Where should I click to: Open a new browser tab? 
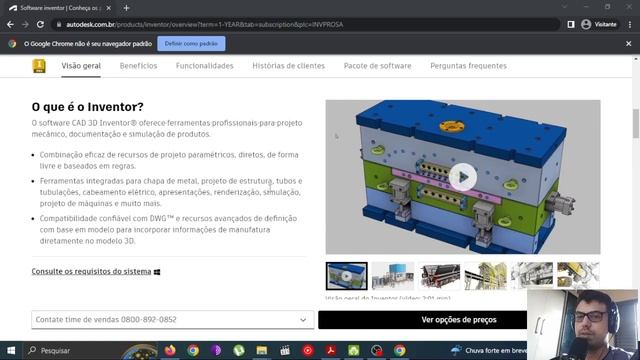126,8
